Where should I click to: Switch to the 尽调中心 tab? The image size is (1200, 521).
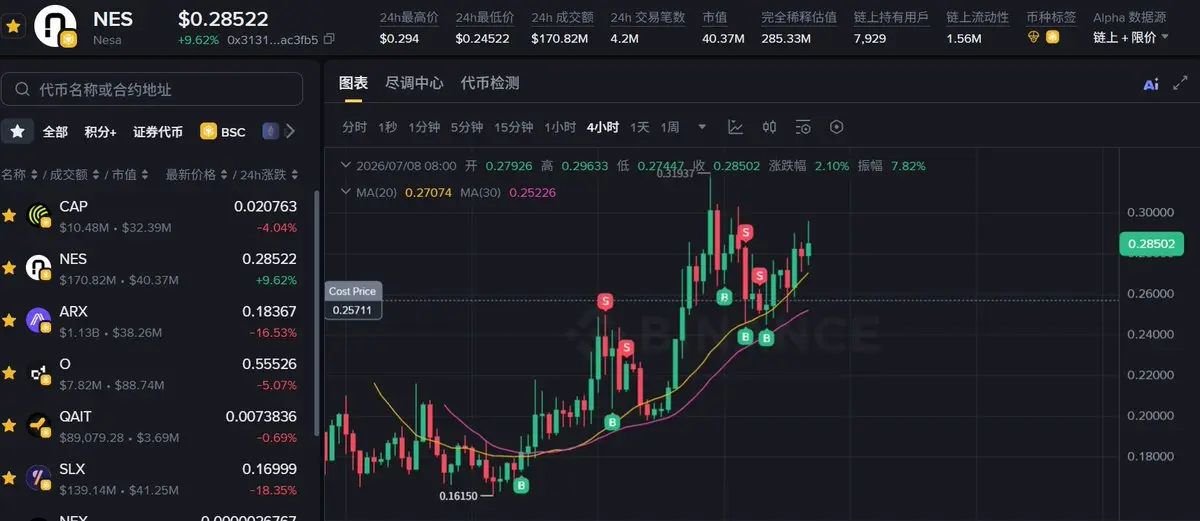(x=414, y=83)
